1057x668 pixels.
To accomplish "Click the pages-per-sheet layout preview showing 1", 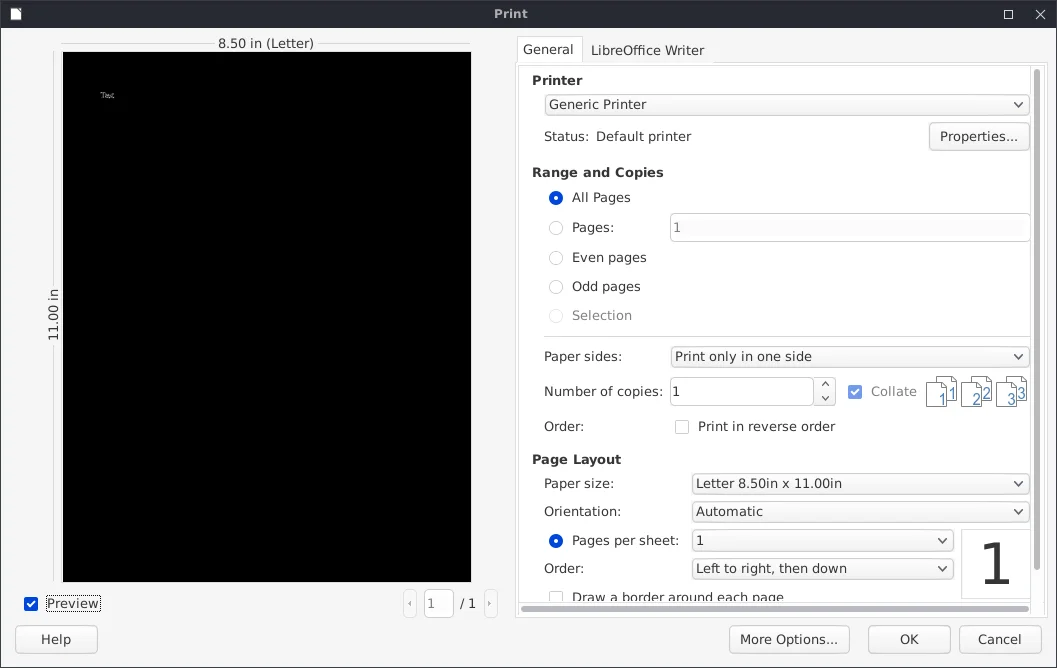I will coord(996,564).
